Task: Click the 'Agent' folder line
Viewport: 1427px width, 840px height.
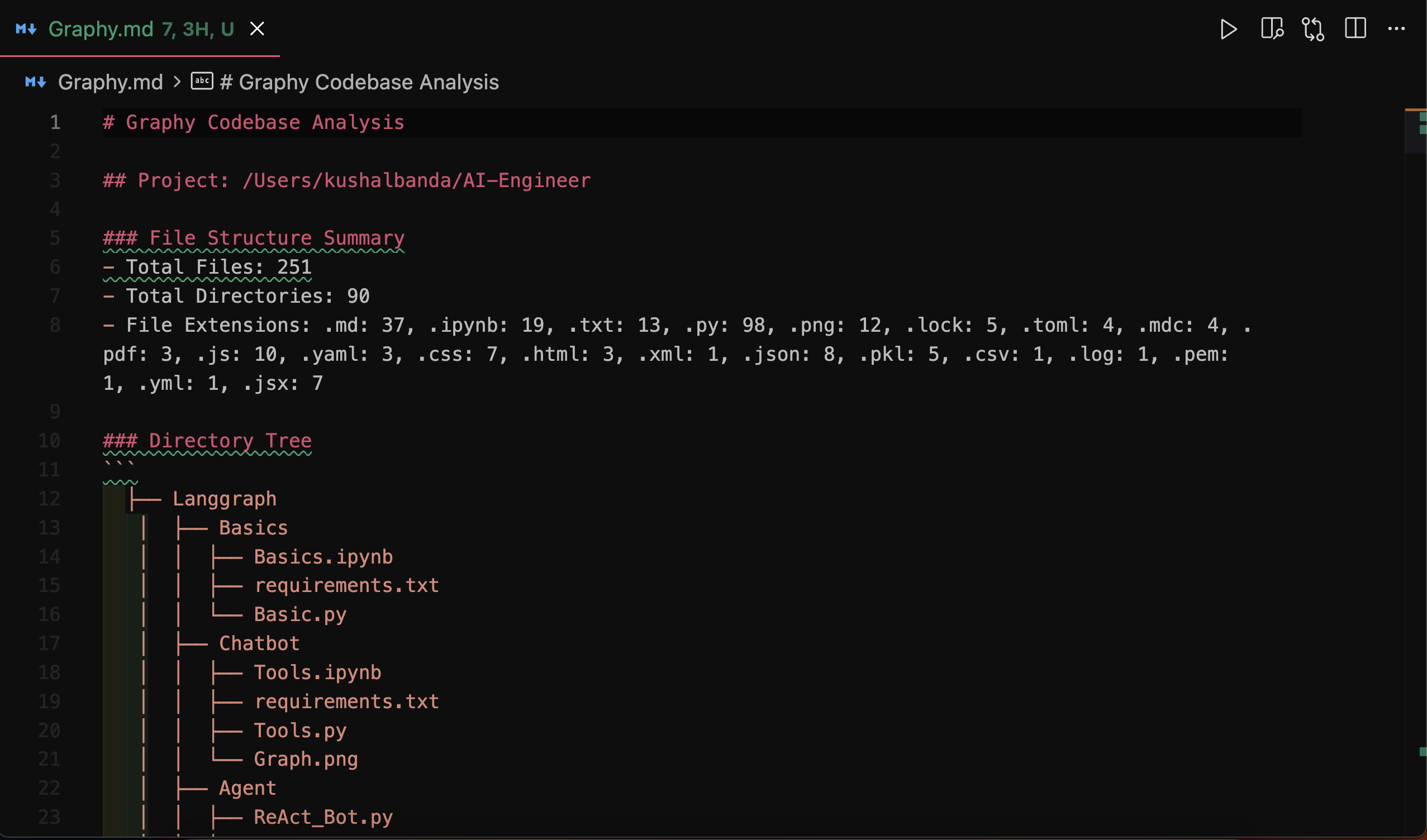Action: point(248,788)
